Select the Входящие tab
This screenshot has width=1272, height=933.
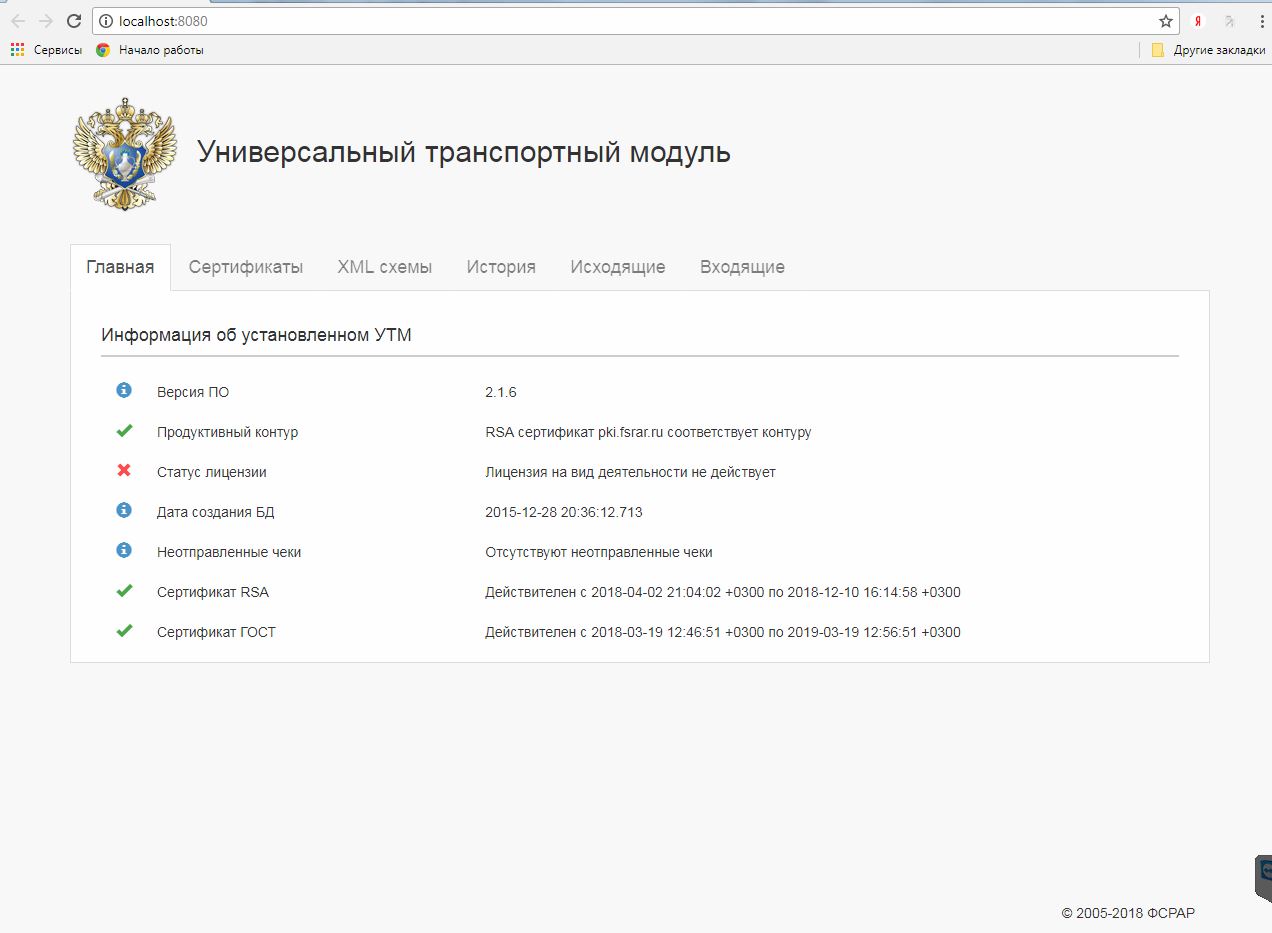tap(742, 267)
